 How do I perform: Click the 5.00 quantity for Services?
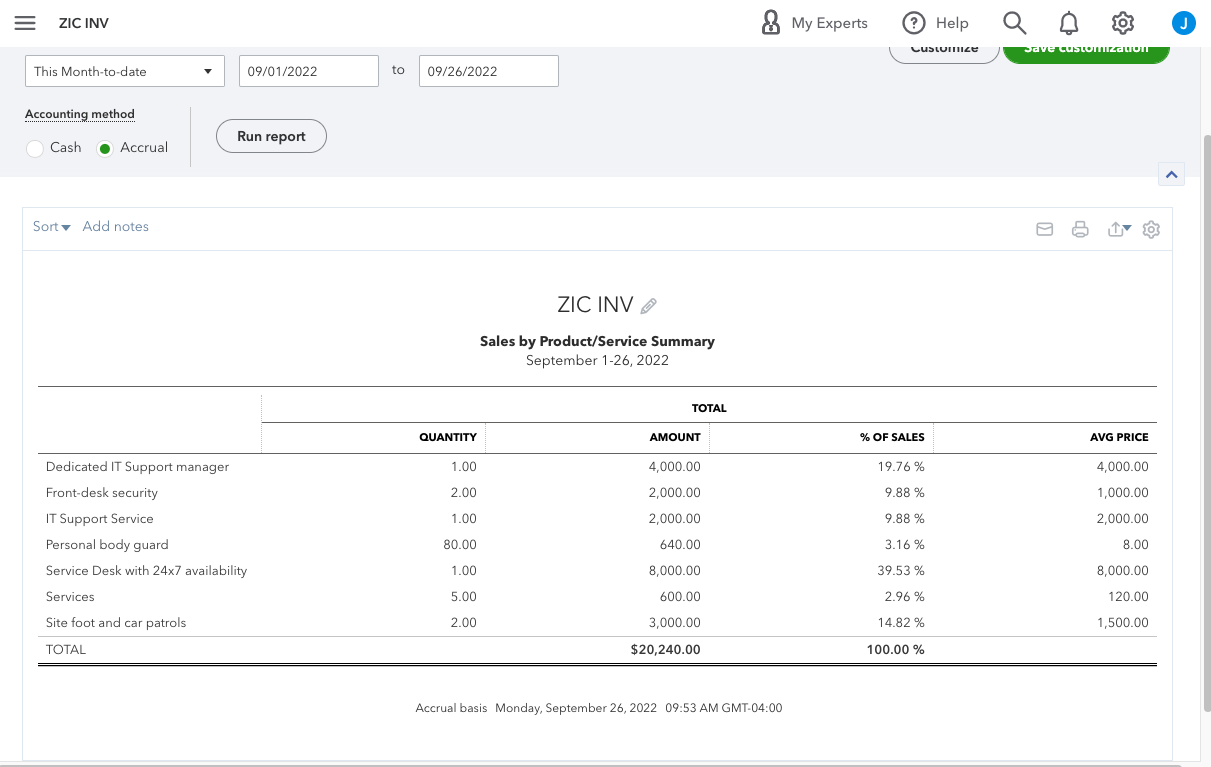tap(463, 597)
